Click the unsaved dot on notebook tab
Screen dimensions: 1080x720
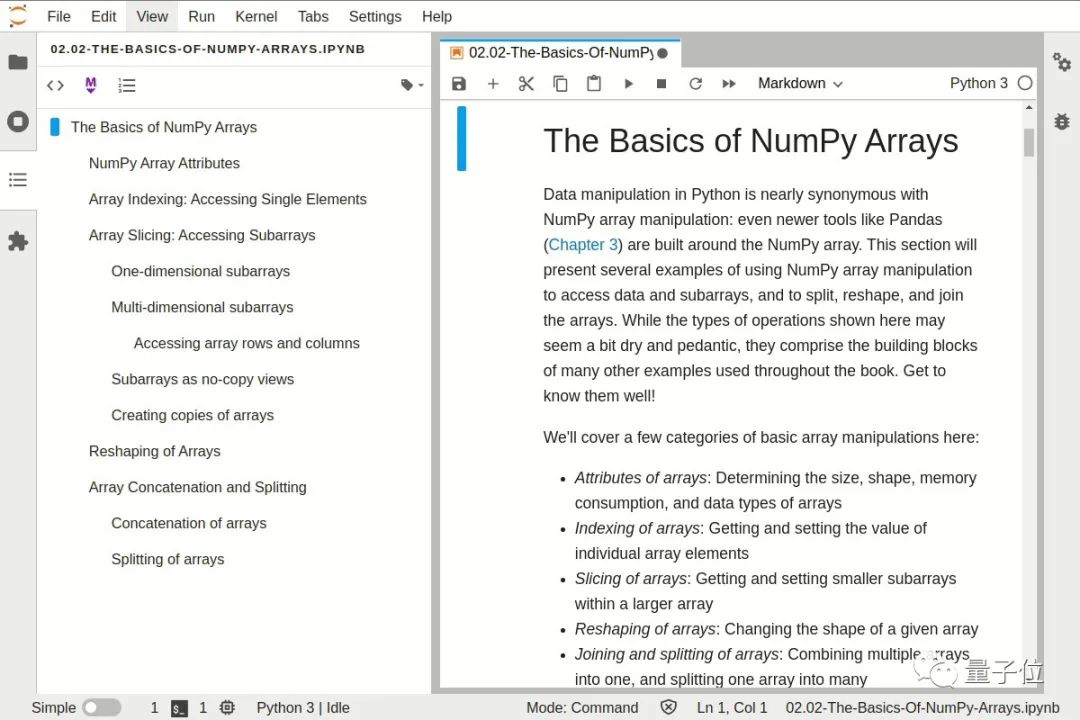click(663, 53)
